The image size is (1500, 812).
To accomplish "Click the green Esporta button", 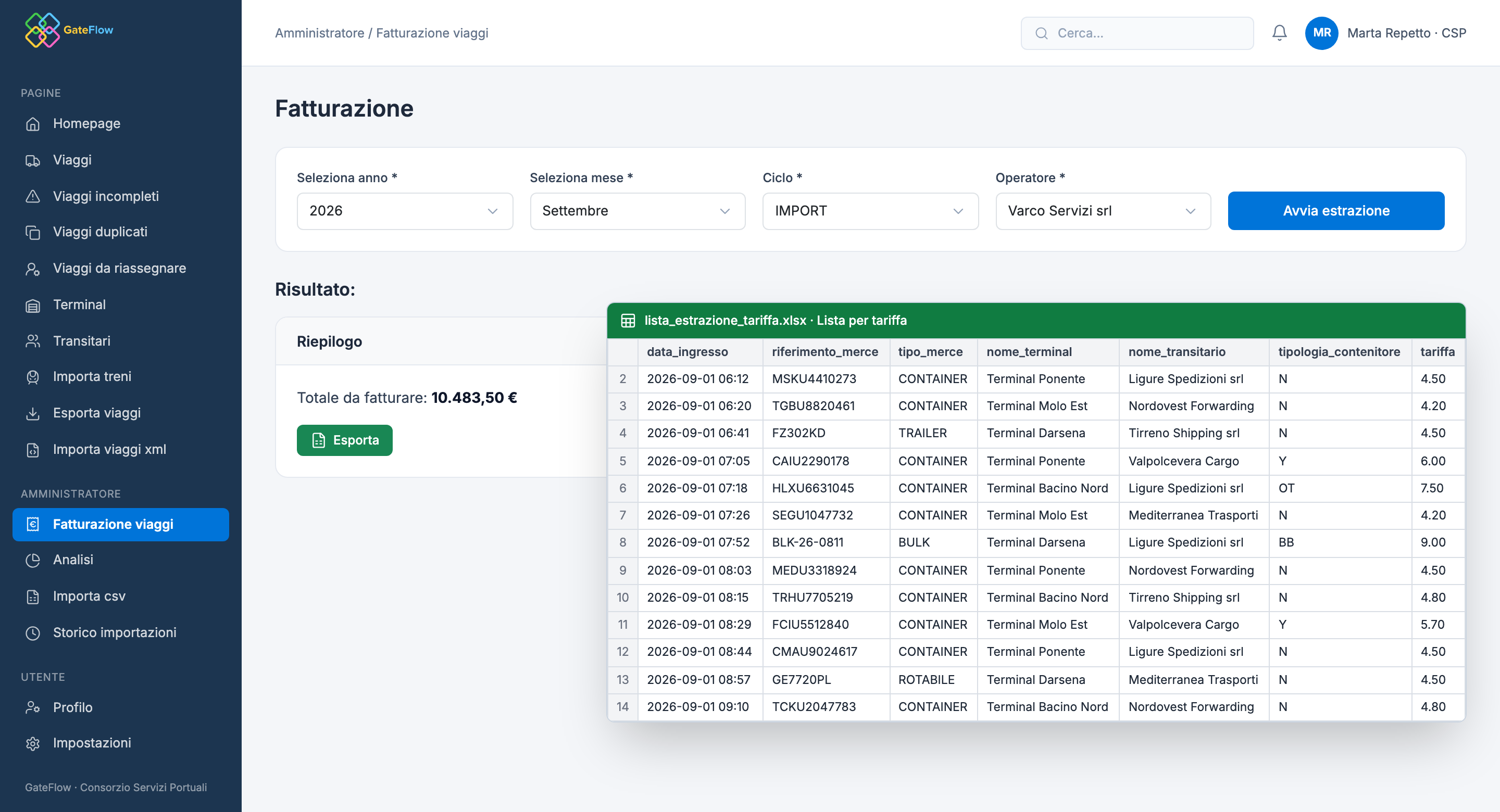I will click(345, 440).
